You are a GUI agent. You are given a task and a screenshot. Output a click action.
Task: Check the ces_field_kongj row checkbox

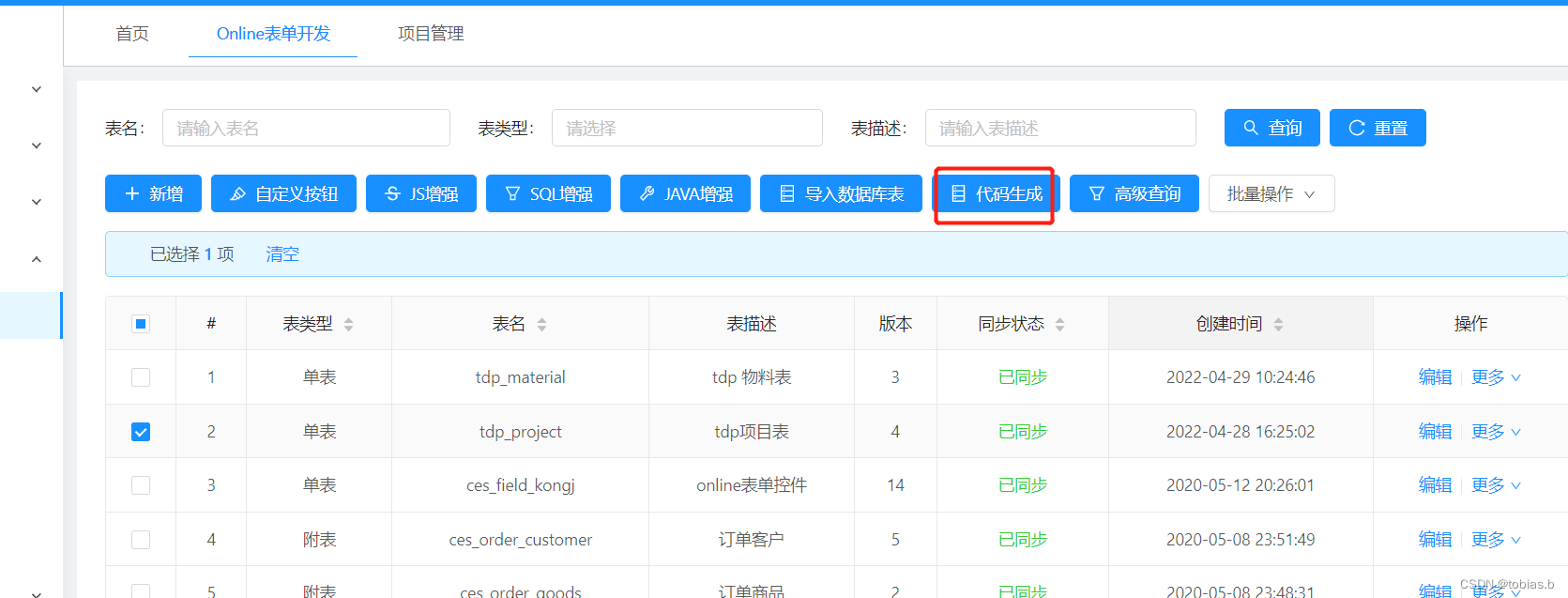point(141,485)
